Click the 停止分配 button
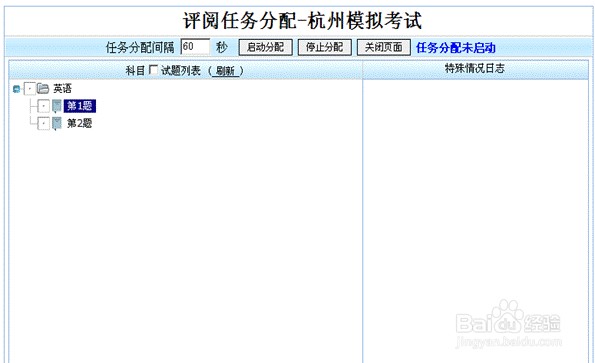The image size is (595, 363). [324, 47]
